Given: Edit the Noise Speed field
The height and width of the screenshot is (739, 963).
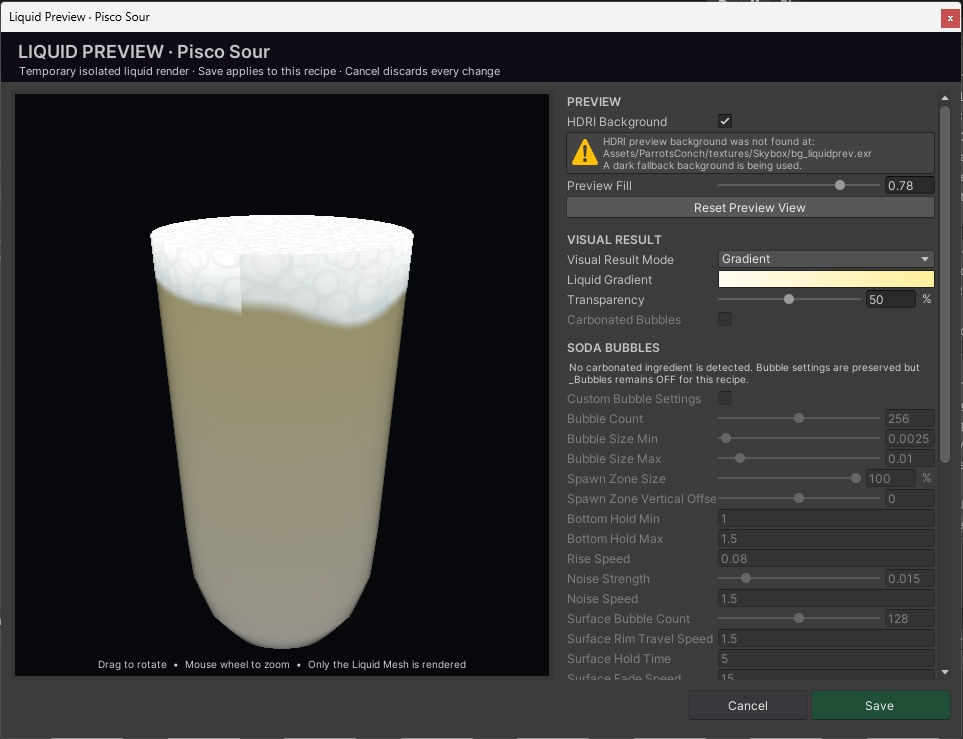Looking at the screenshot, I should pyautogui.click(x=826, y=598).
